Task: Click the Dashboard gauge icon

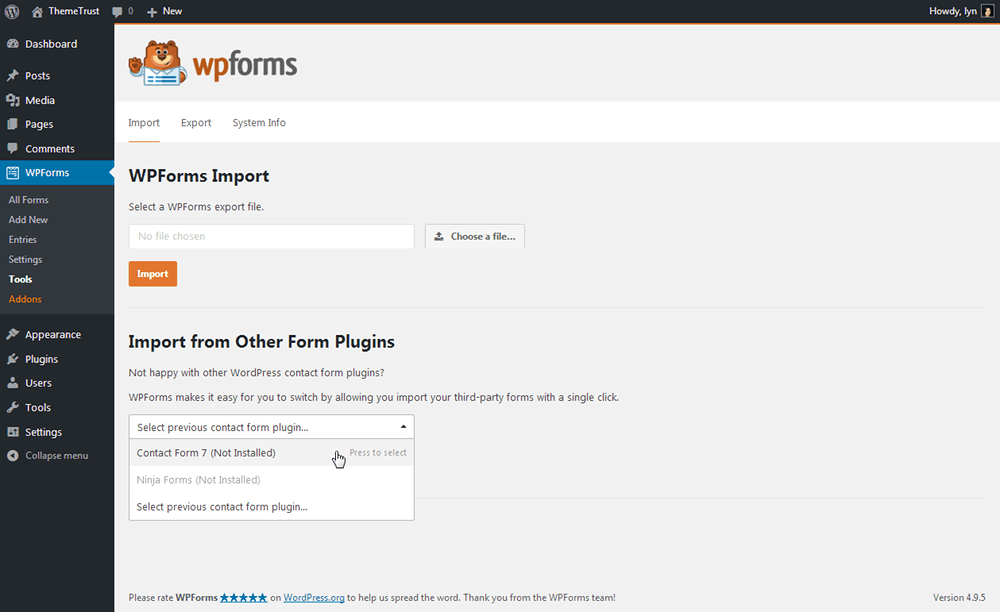Action: click(x=13, y=43)
